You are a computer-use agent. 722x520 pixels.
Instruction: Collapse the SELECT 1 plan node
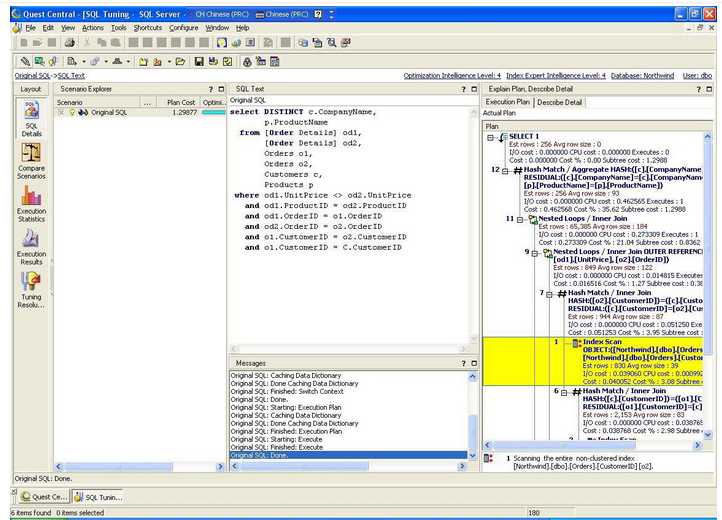[x=490, y=137]
